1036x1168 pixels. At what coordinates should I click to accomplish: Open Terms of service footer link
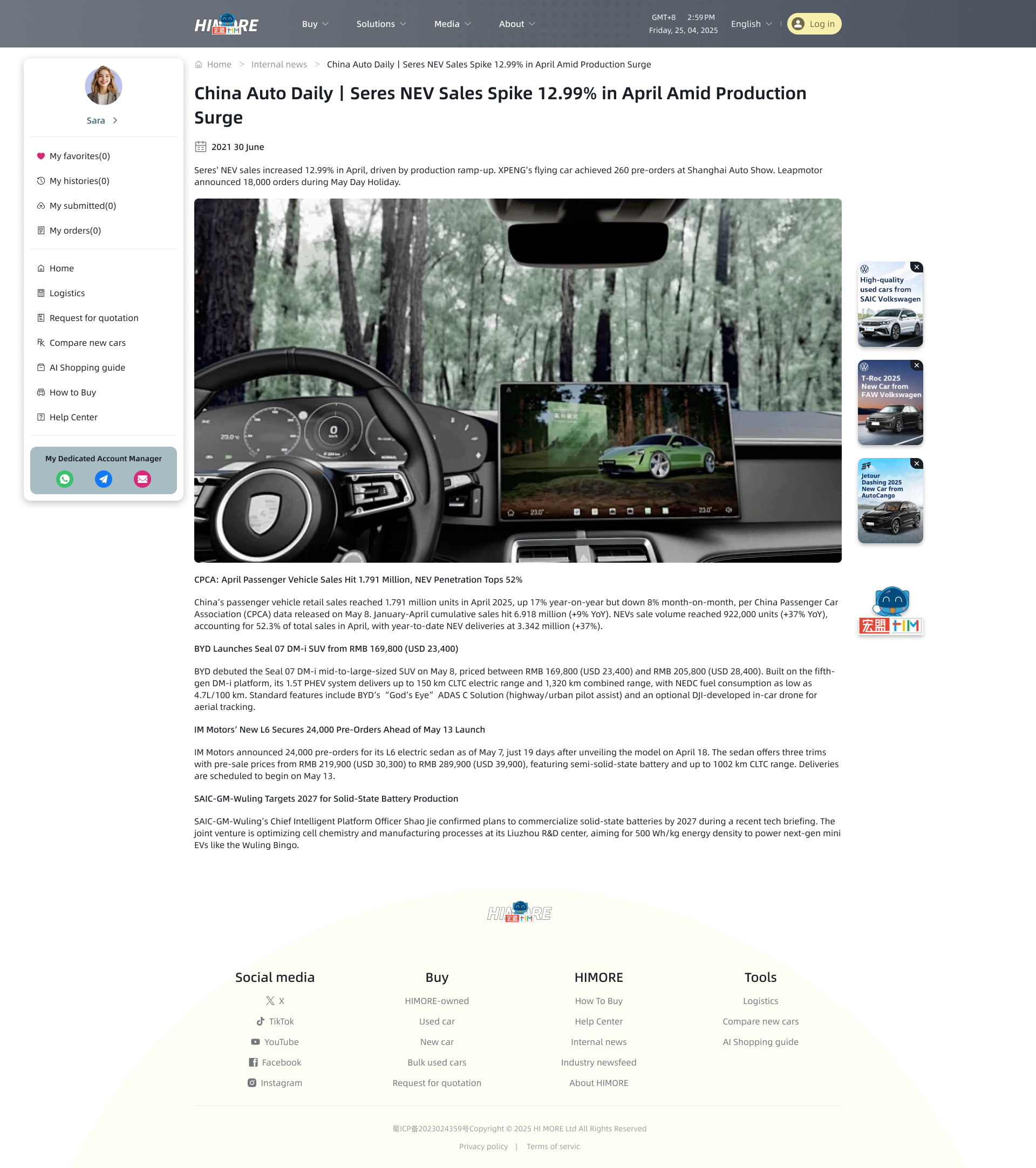pyautogui.click(x=553, y=1146)
